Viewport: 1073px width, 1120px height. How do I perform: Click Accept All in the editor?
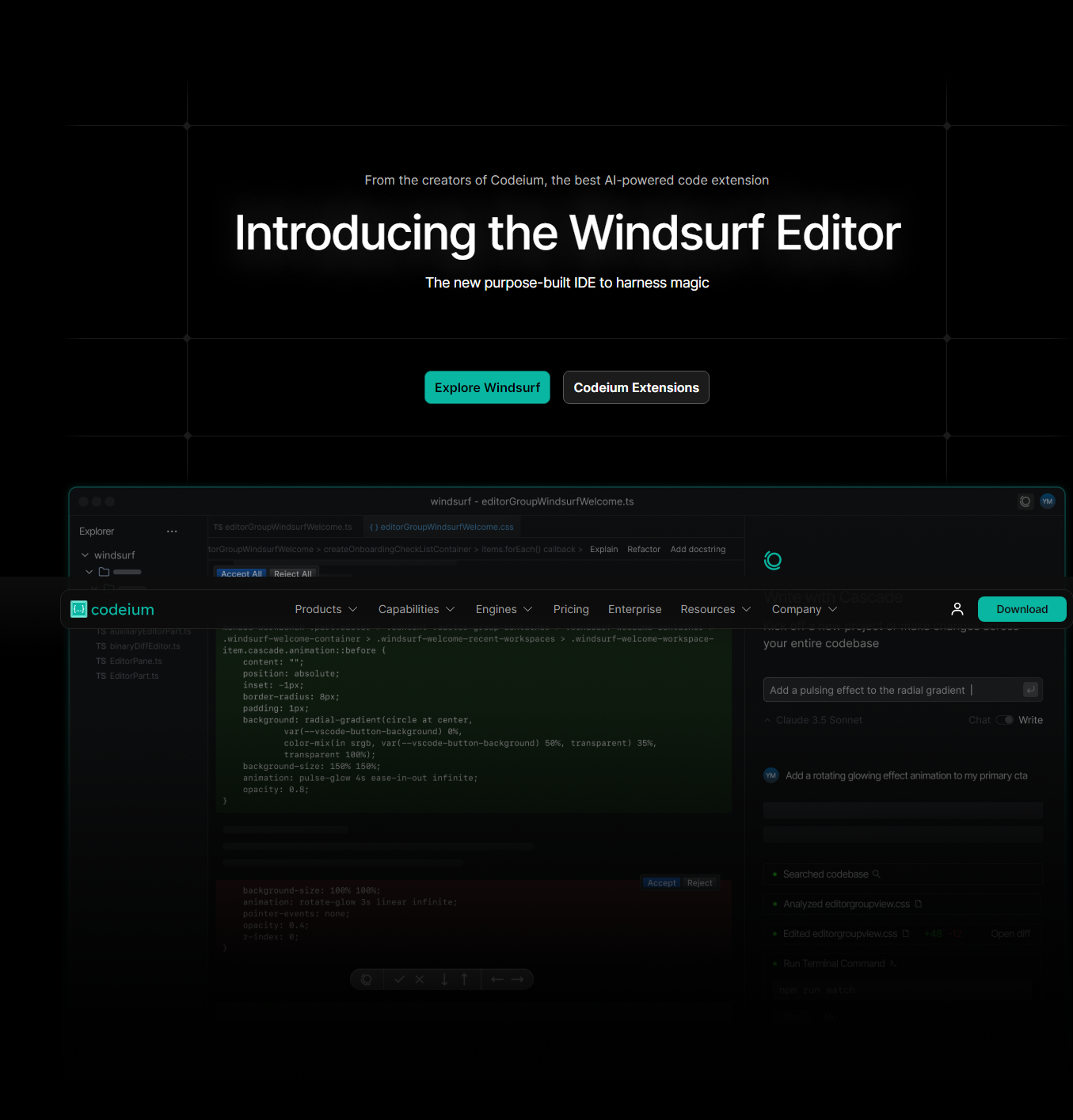pos(242,573)
